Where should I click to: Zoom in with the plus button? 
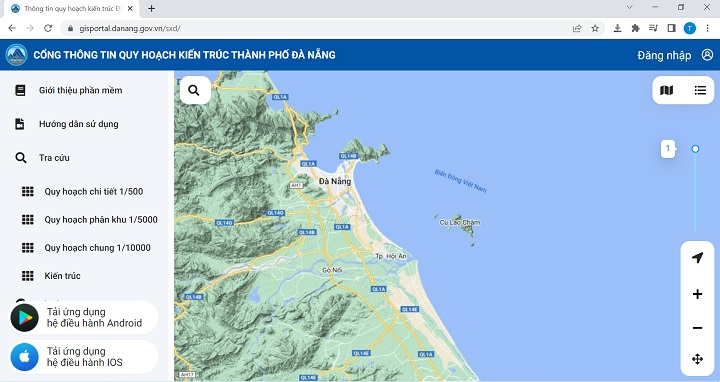coord(697,294)
